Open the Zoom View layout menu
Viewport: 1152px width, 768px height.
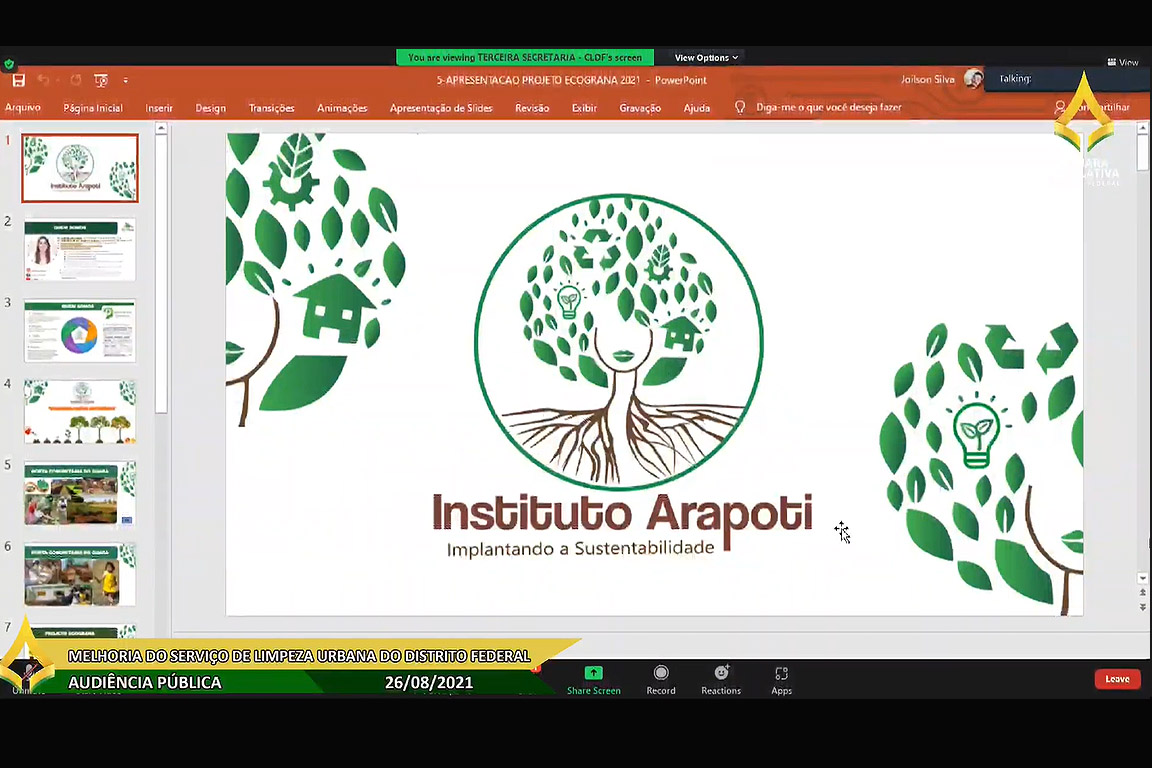pos(1123,62)
